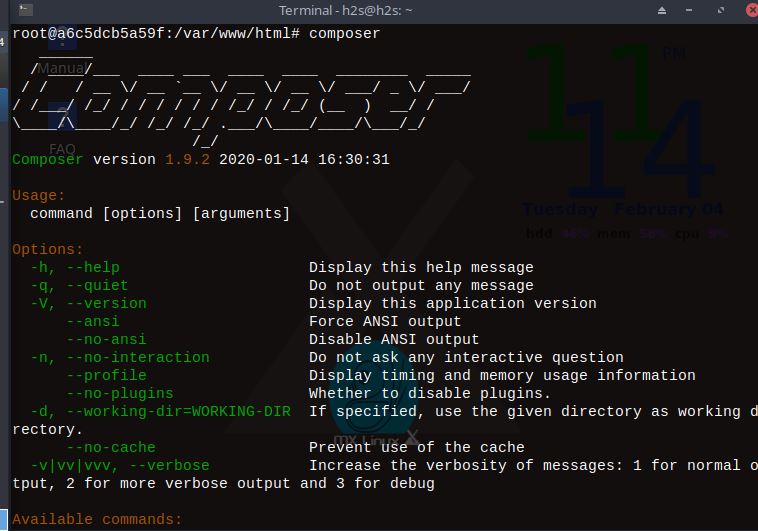Click the typed 'composer' command at the prompt
The height and width of the screenshot is (531, 758).
344,33
